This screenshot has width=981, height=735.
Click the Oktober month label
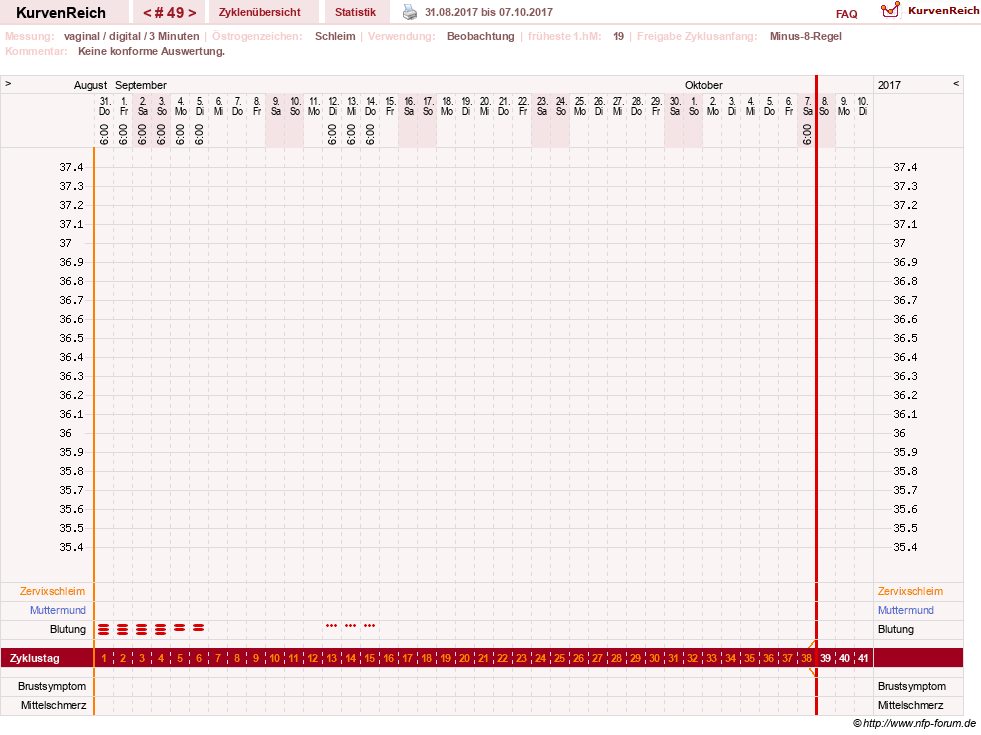click(x=703, y=85)
